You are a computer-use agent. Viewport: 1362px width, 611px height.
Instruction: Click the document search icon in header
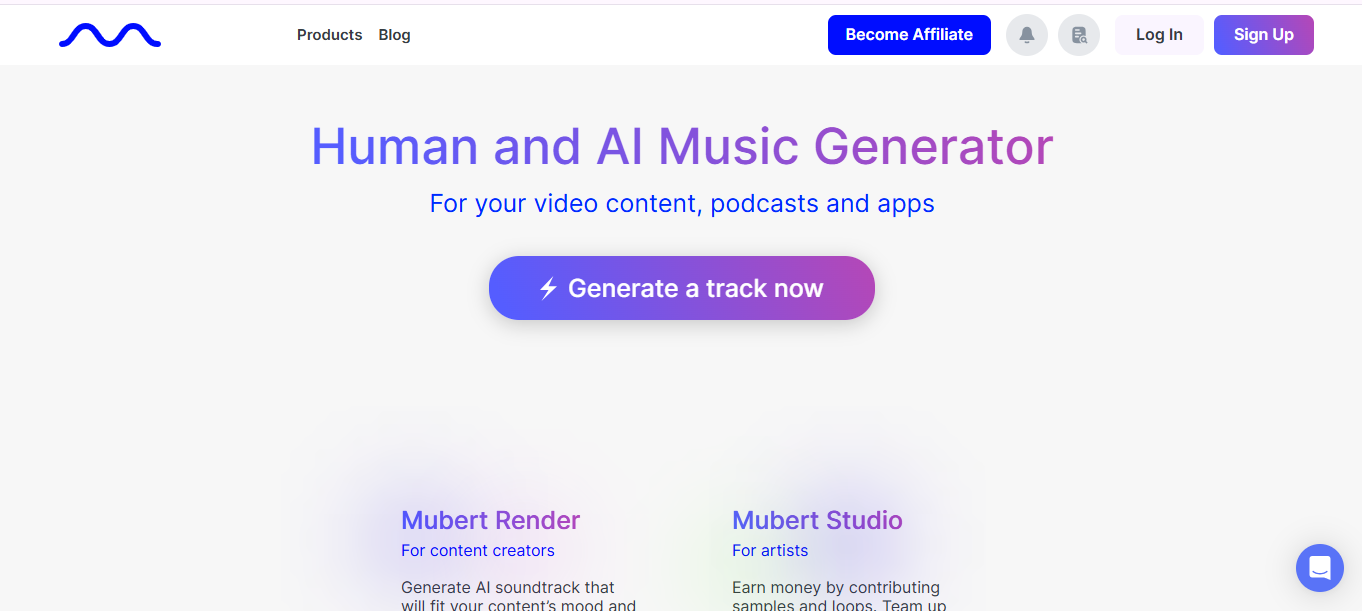tap(1079, 35)
